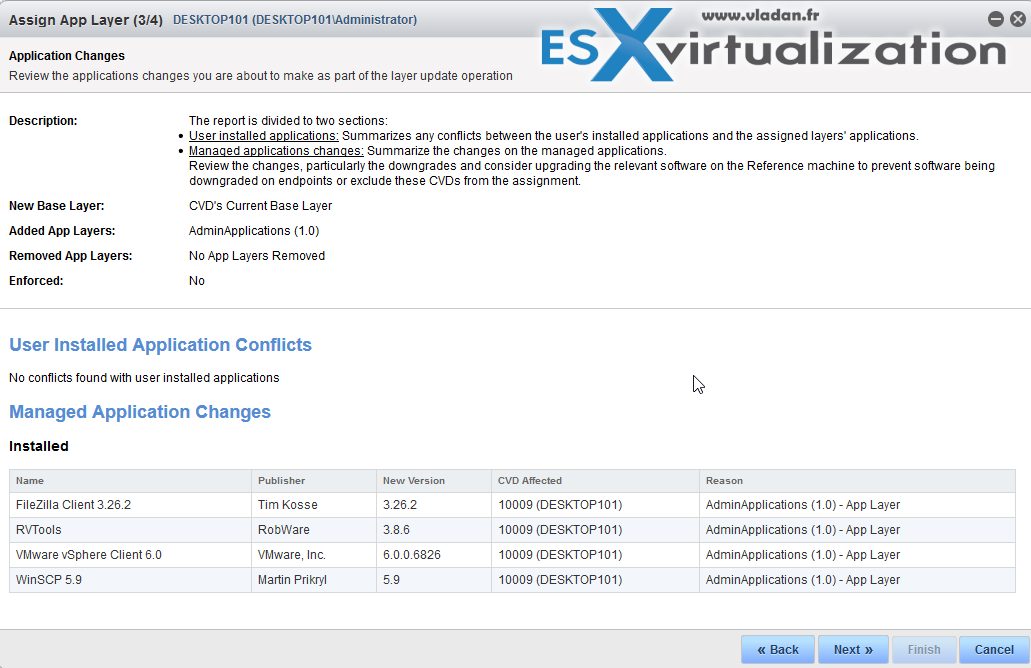This screenshot has height=668, width=1031.
Task: Click the Name column header
Action: click(130, 481)
